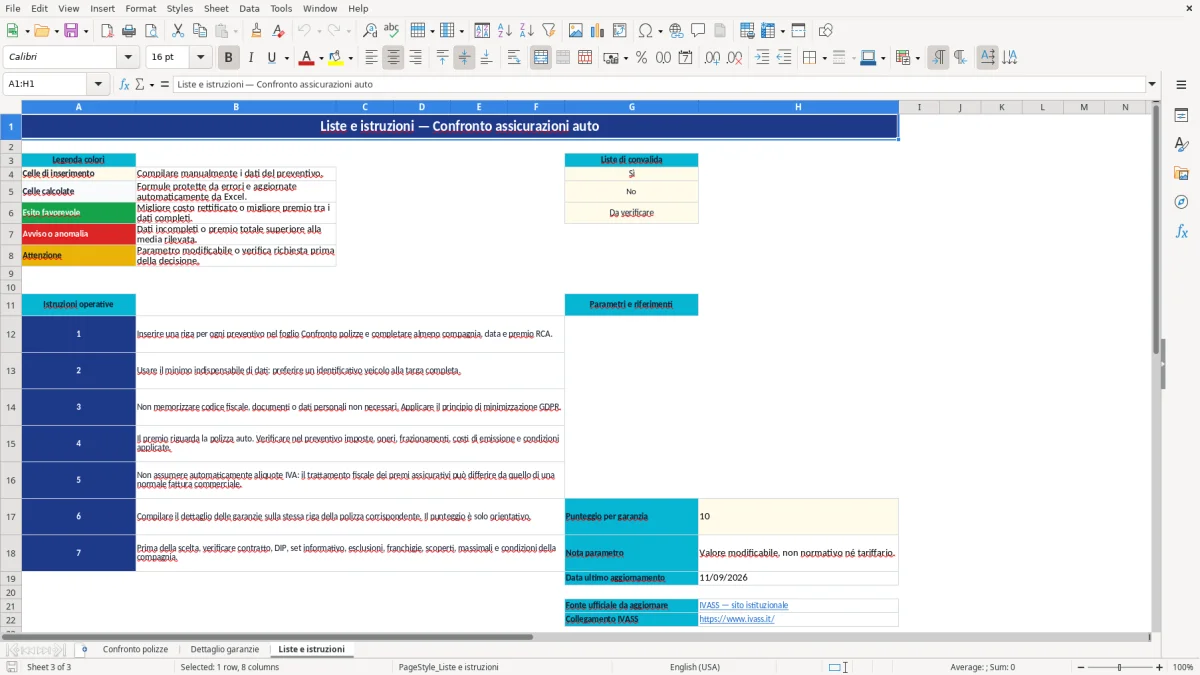The image size is (1200, 675).
Task: Sort descending icon
Action: pyautogui.click(x=526, y=31)
